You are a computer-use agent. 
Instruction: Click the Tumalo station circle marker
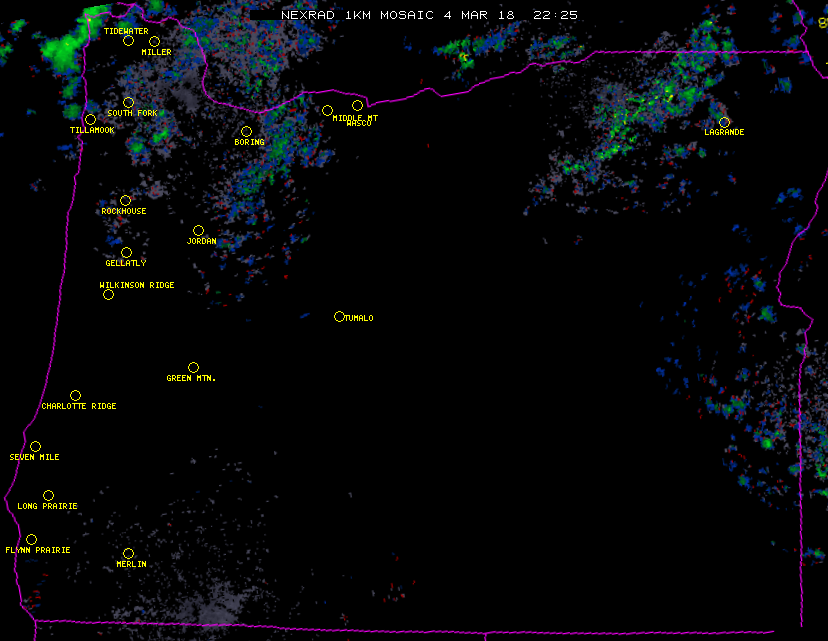coord(339,317)
